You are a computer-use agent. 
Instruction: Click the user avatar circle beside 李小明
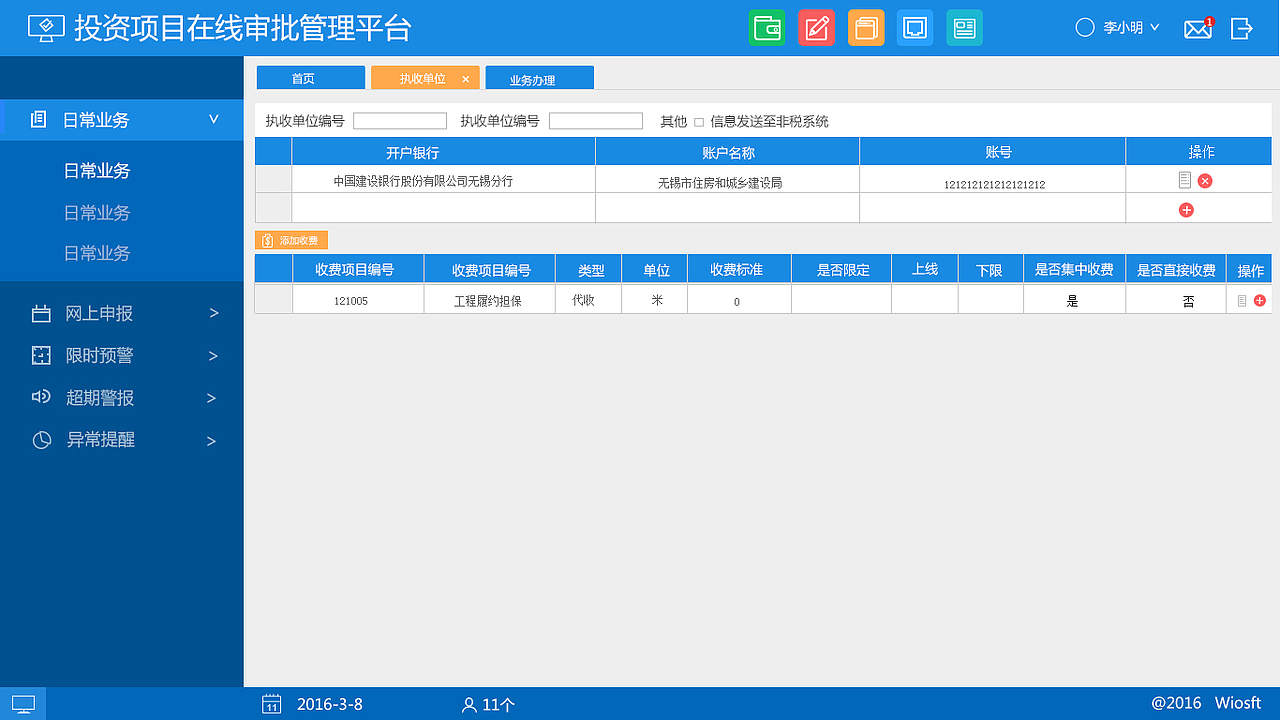click(1085, 28)
